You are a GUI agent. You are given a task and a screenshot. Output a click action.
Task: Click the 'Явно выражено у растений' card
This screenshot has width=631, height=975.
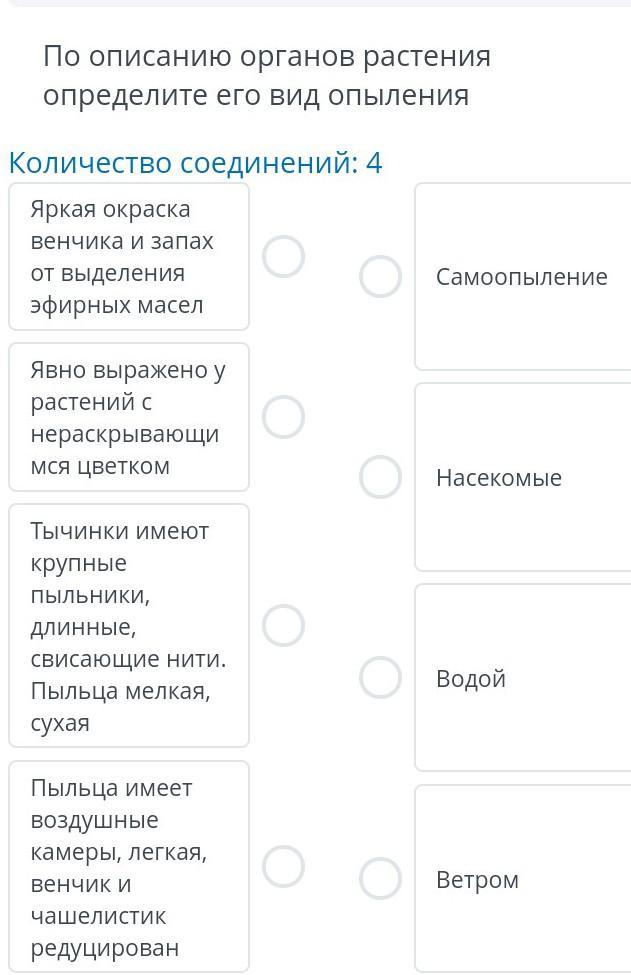click(128, 417)
